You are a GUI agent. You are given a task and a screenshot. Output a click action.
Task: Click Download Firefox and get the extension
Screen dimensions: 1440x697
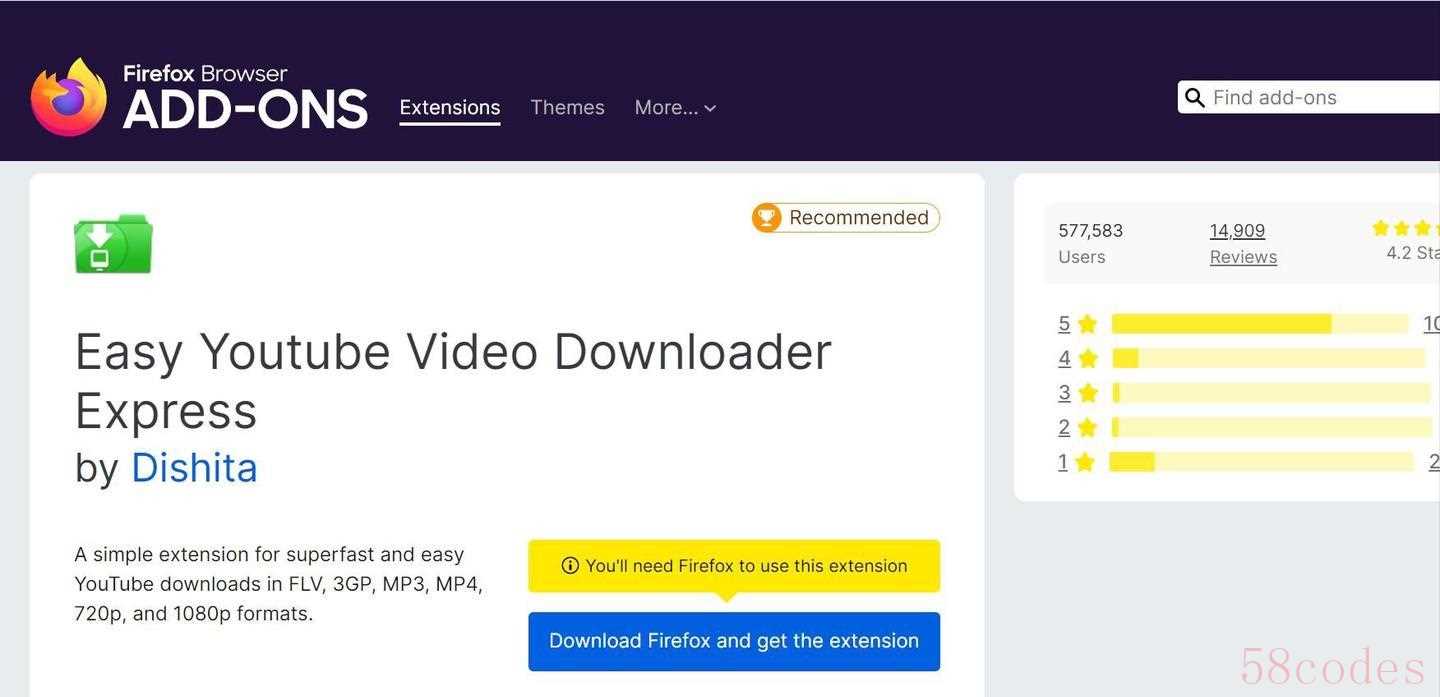pos(734,641)
